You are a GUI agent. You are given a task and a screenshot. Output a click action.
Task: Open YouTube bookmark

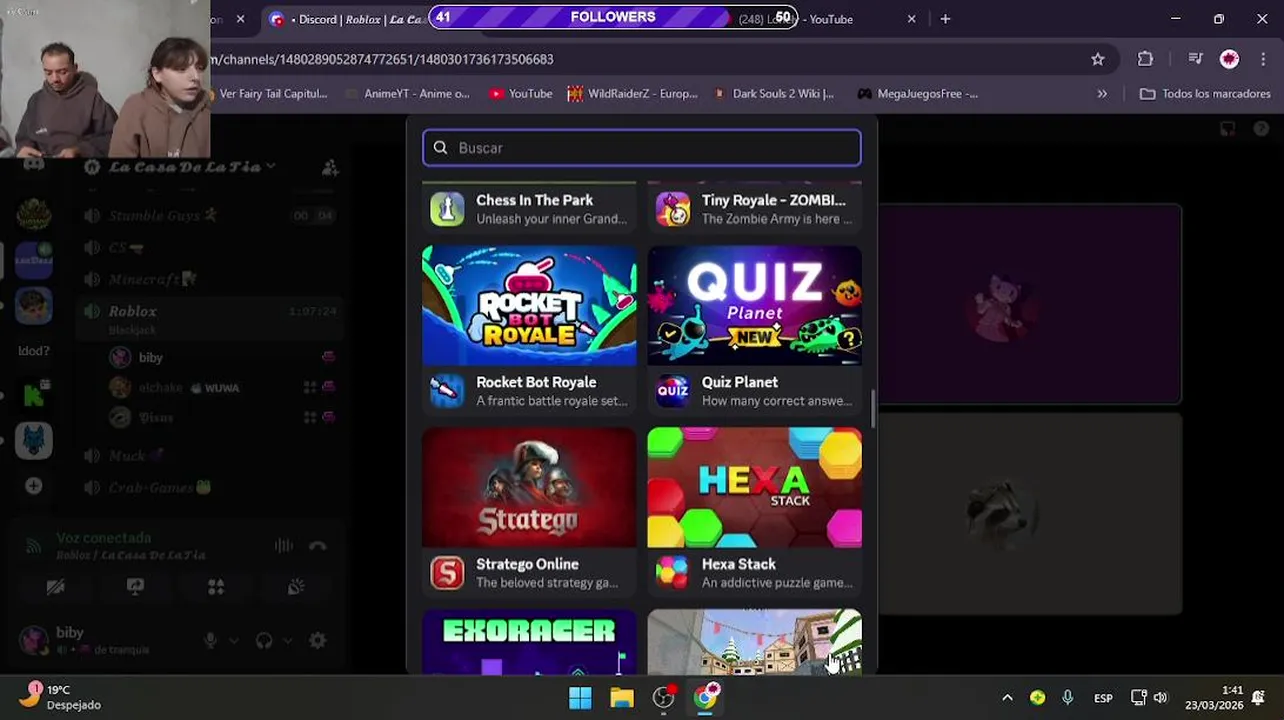click(521, 94)
